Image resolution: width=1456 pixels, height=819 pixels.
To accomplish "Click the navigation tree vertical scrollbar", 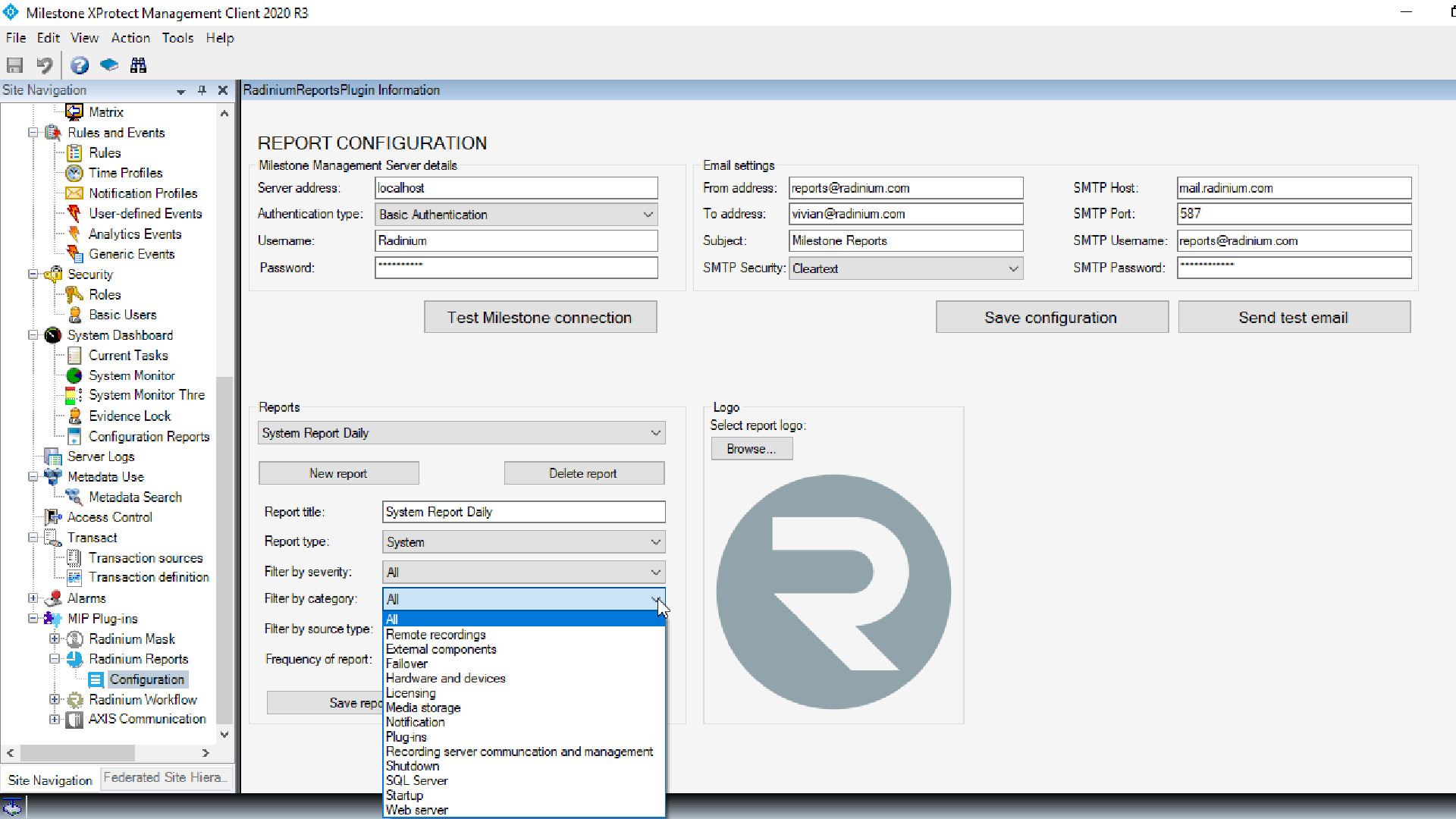I will [224, 550].
